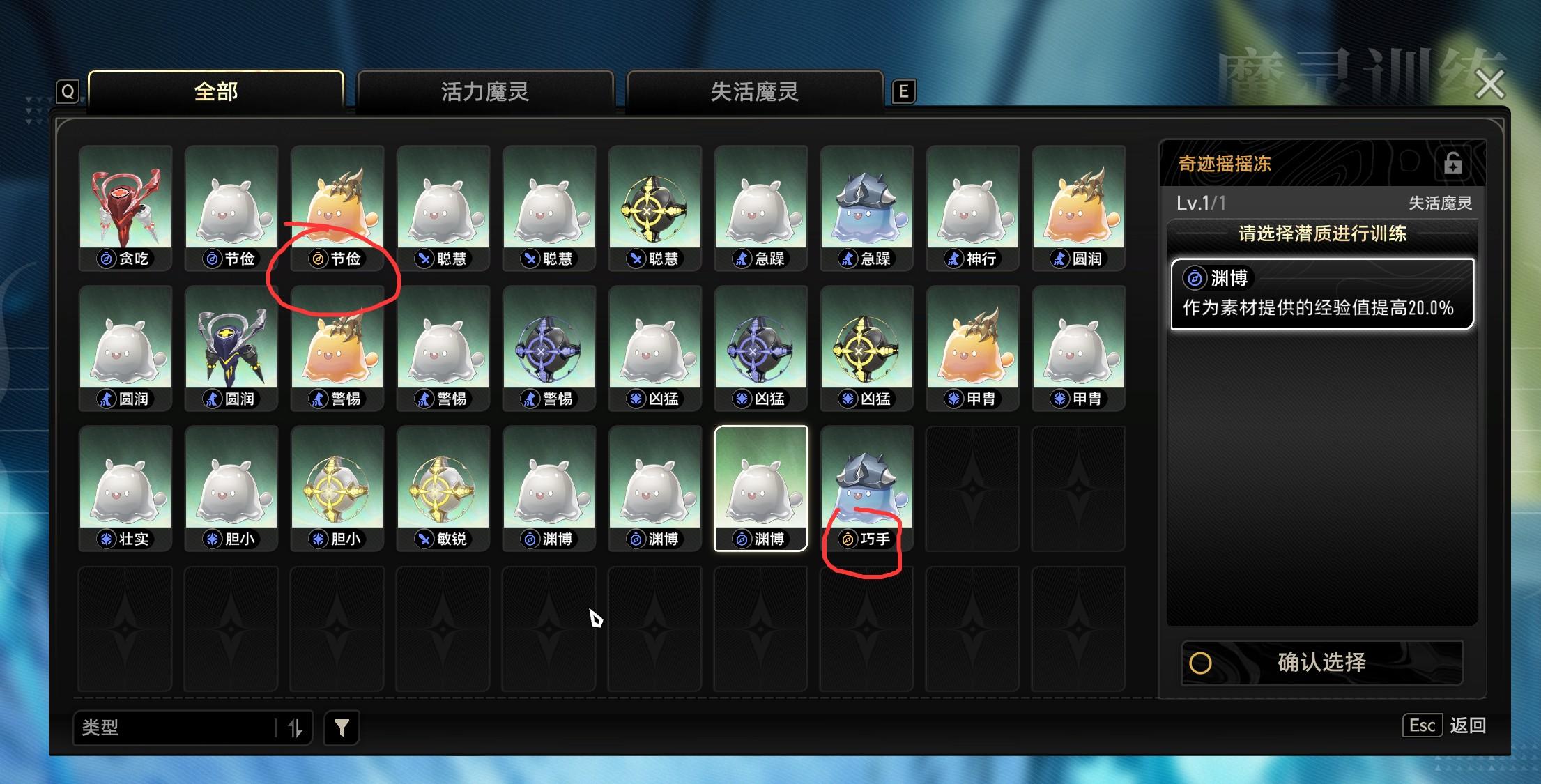Click the lock icon beside 奇迹摇摇冻
Viewport: 1541px width, 784px height.
[x=1452, y=163]
